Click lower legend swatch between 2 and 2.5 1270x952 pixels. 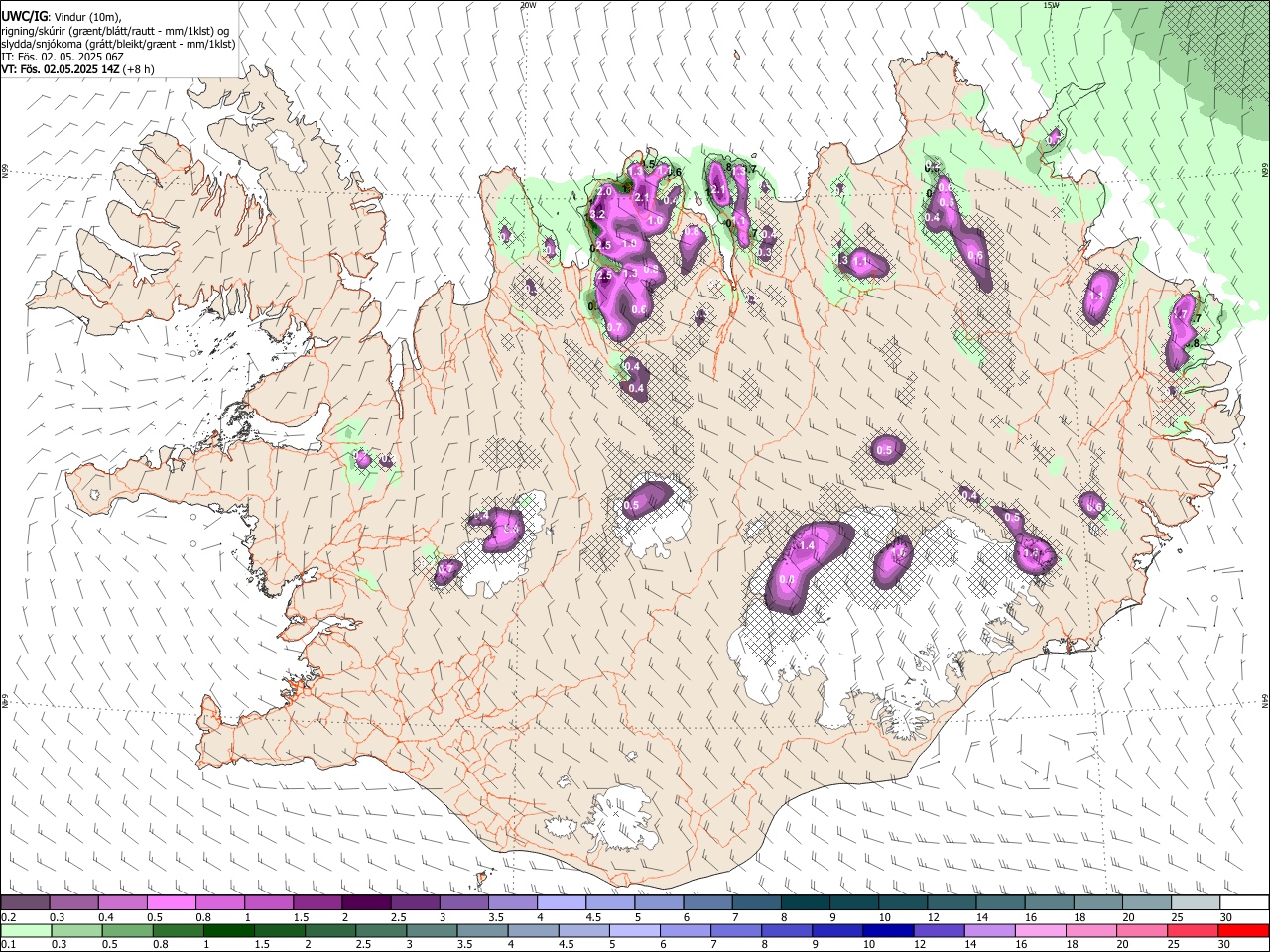pyautogui.click(x=329, y=931)
